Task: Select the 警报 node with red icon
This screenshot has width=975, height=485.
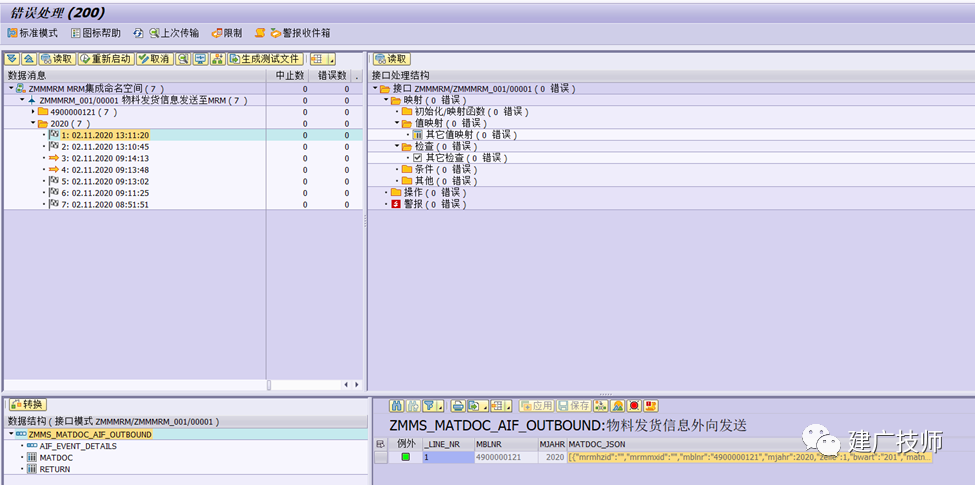Action: 428,204
